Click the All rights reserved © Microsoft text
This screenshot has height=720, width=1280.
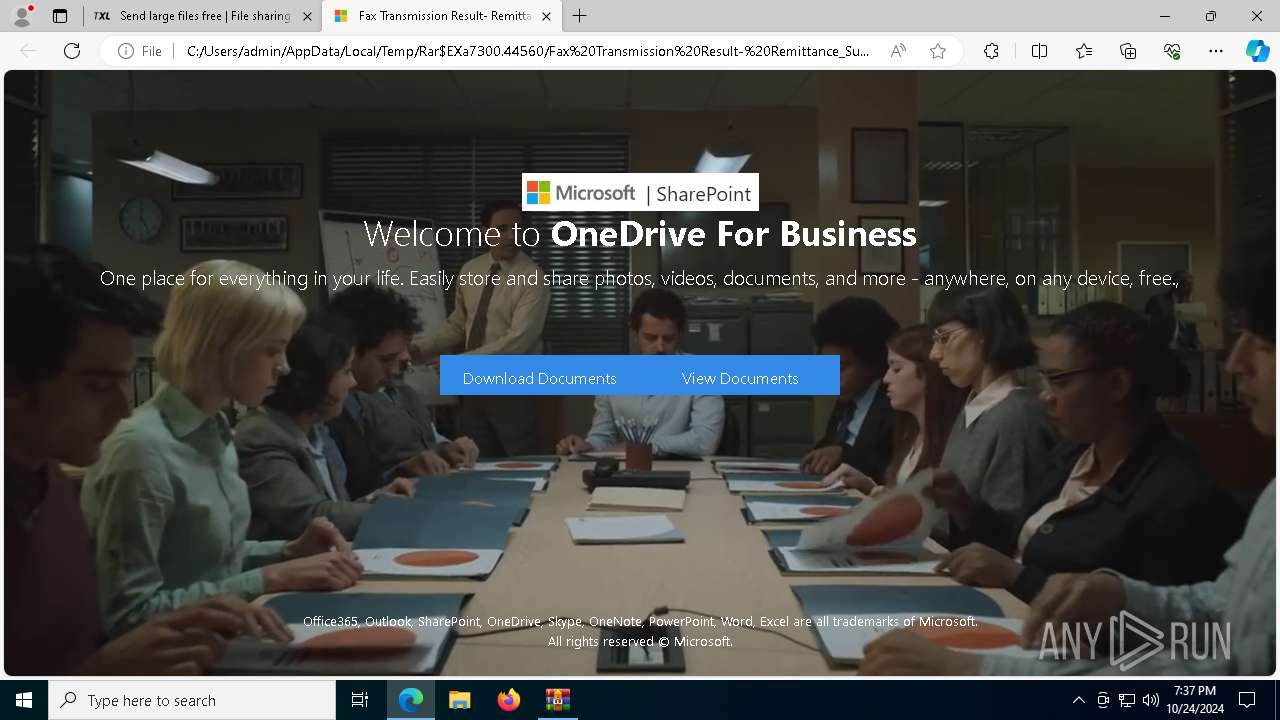(640, 642)
